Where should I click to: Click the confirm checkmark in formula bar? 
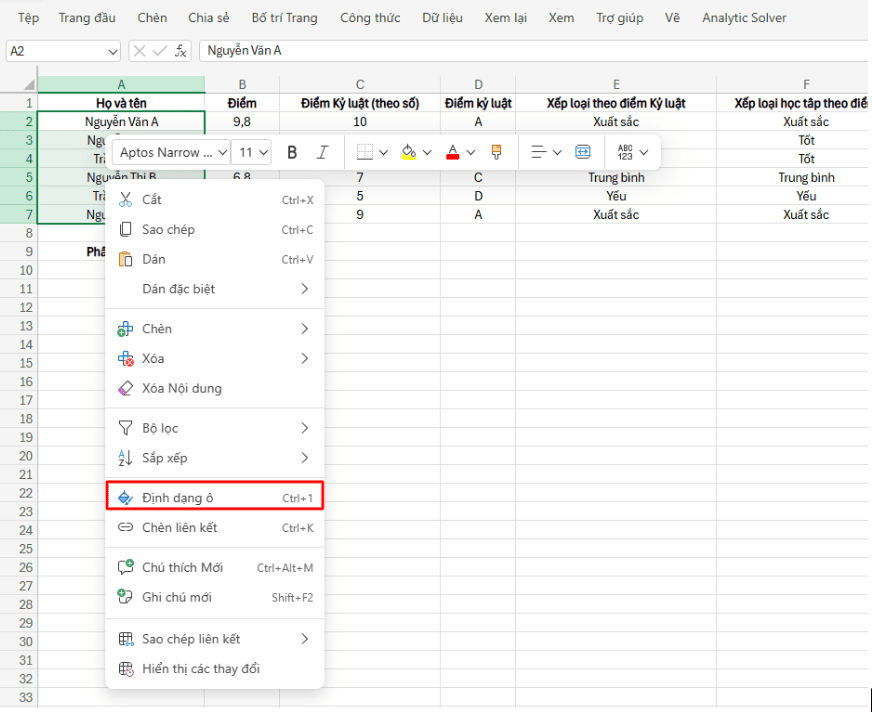tap(160, 51)
